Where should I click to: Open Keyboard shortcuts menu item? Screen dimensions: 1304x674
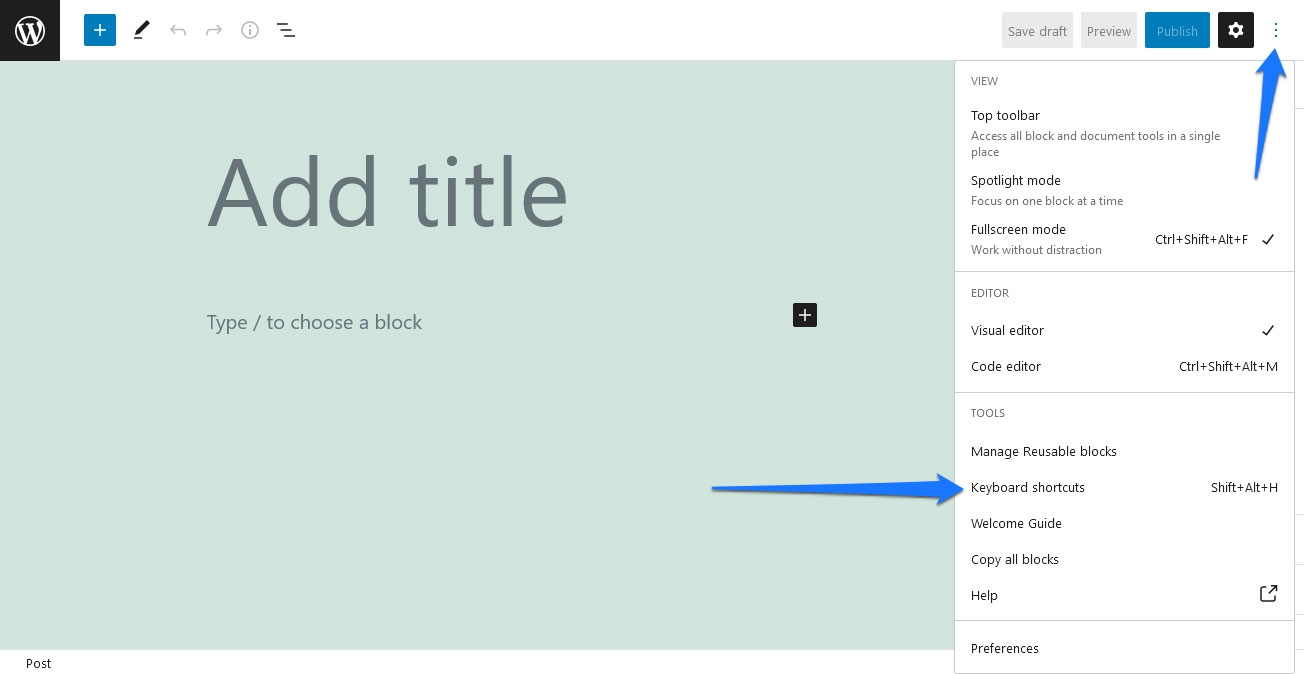pyautogui.click(x=1124, y=487)
